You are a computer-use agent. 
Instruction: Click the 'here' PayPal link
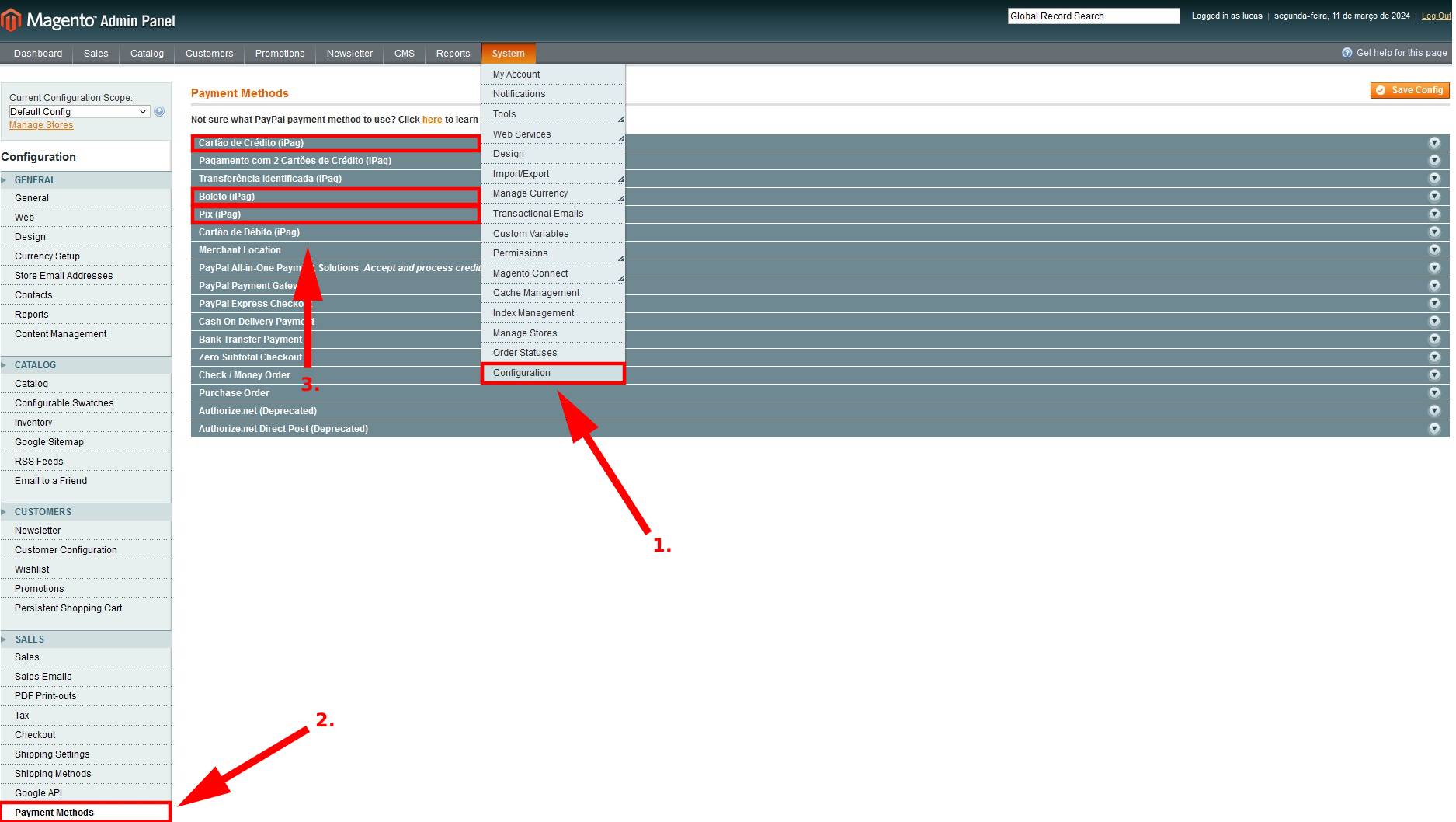(x=432, y=120)
